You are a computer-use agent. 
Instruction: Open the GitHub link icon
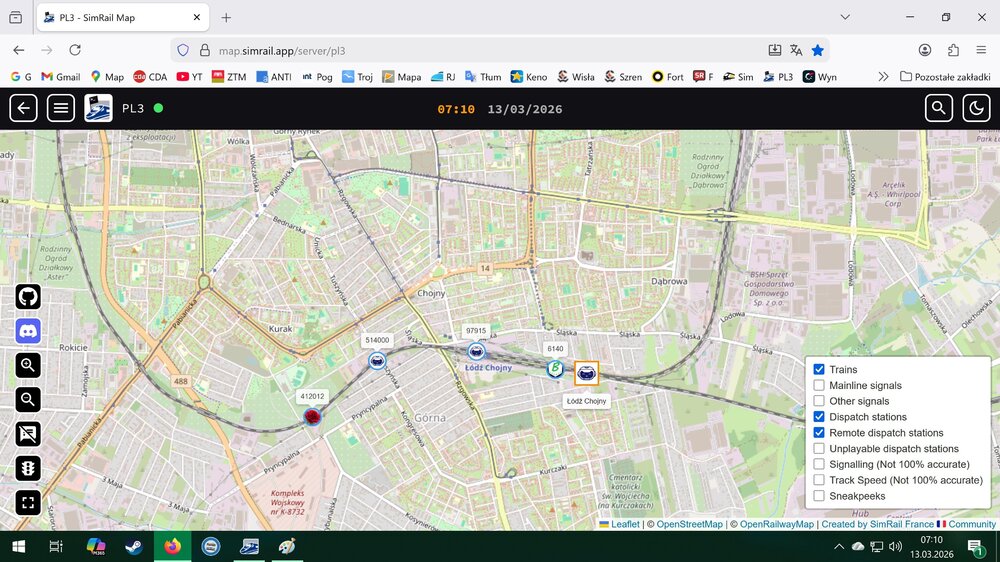[28, 297]
